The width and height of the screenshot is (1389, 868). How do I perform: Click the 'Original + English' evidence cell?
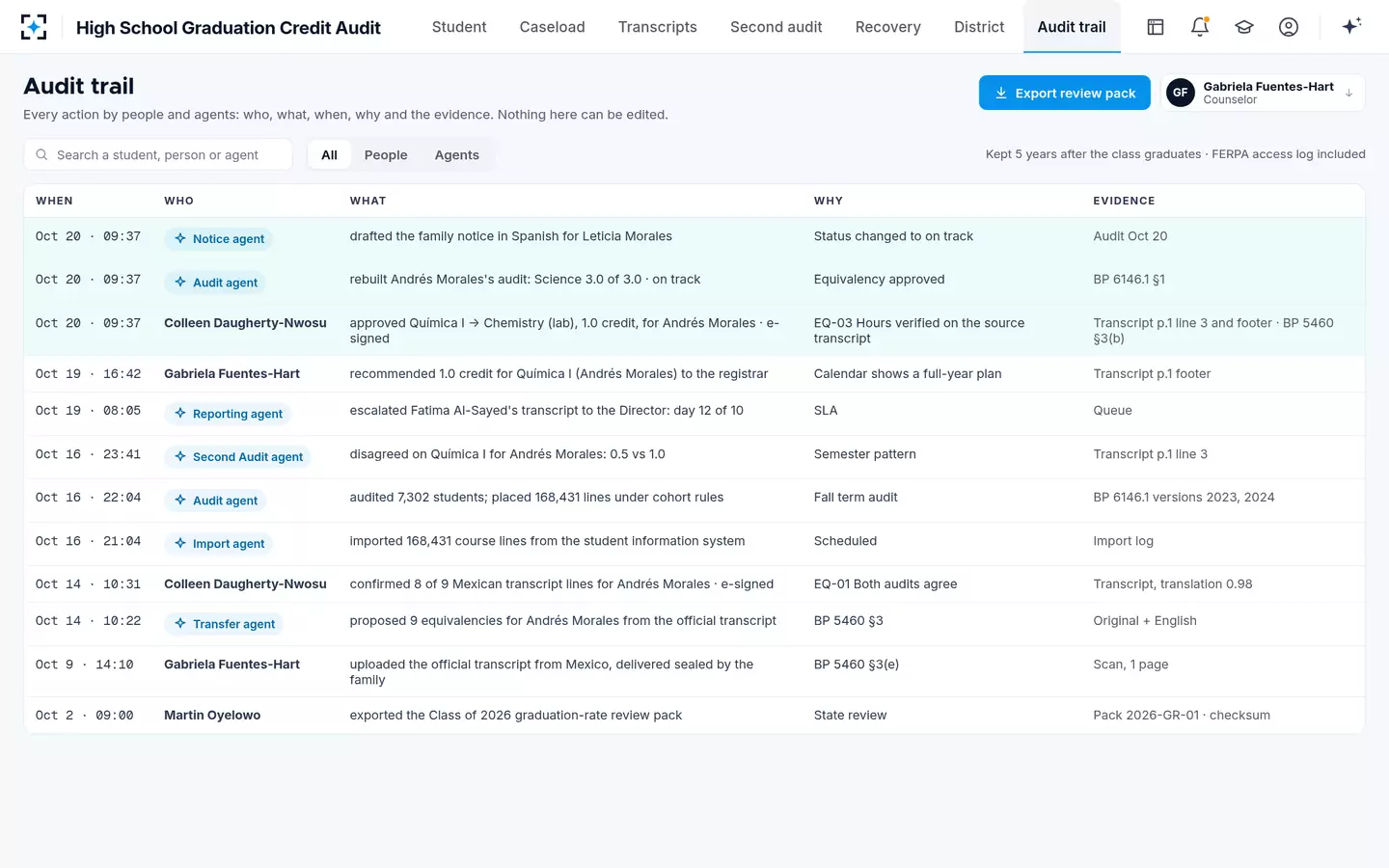click(1145, 621)
